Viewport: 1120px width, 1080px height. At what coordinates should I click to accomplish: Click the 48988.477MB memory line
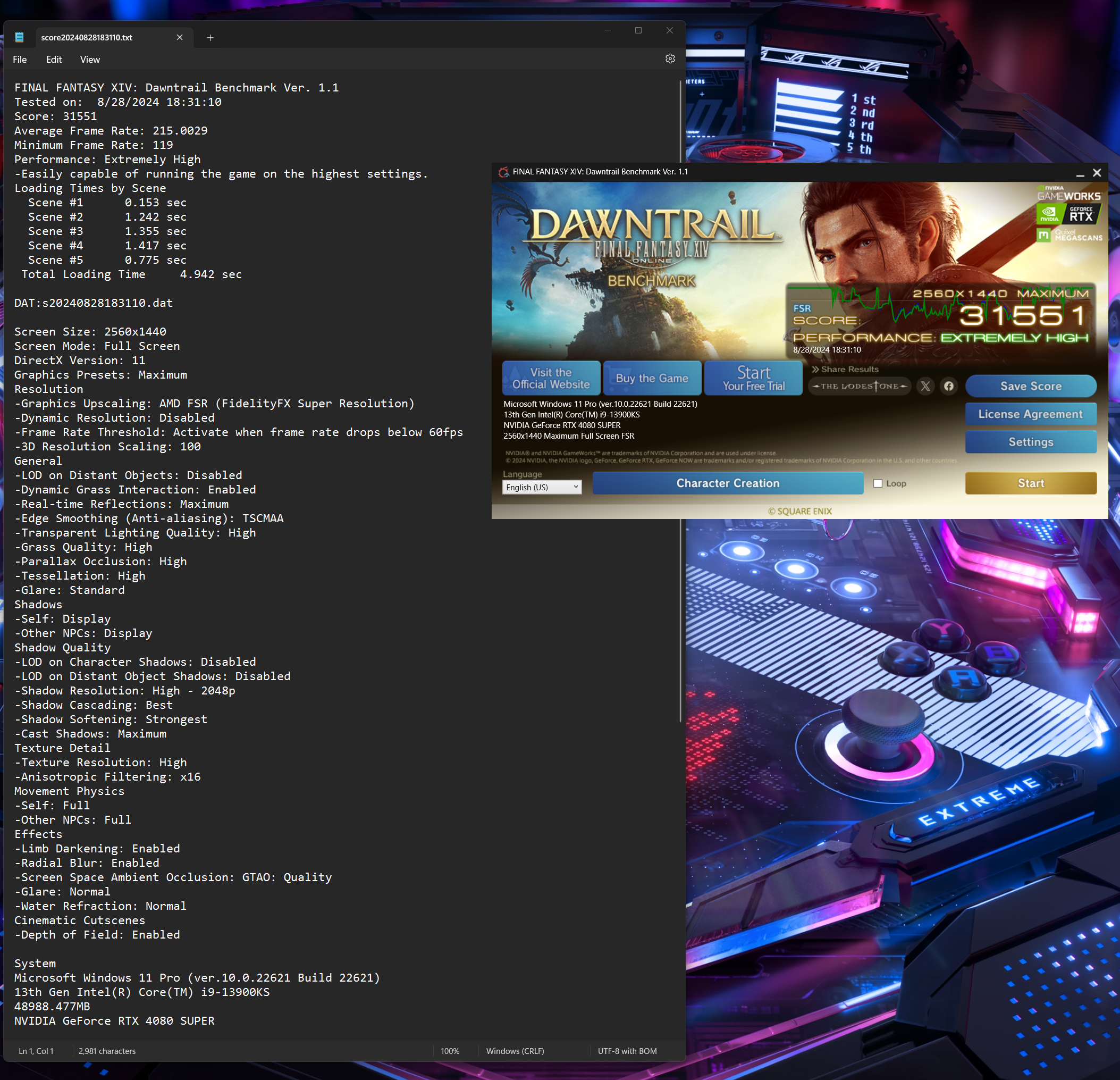click(52, 1006)
